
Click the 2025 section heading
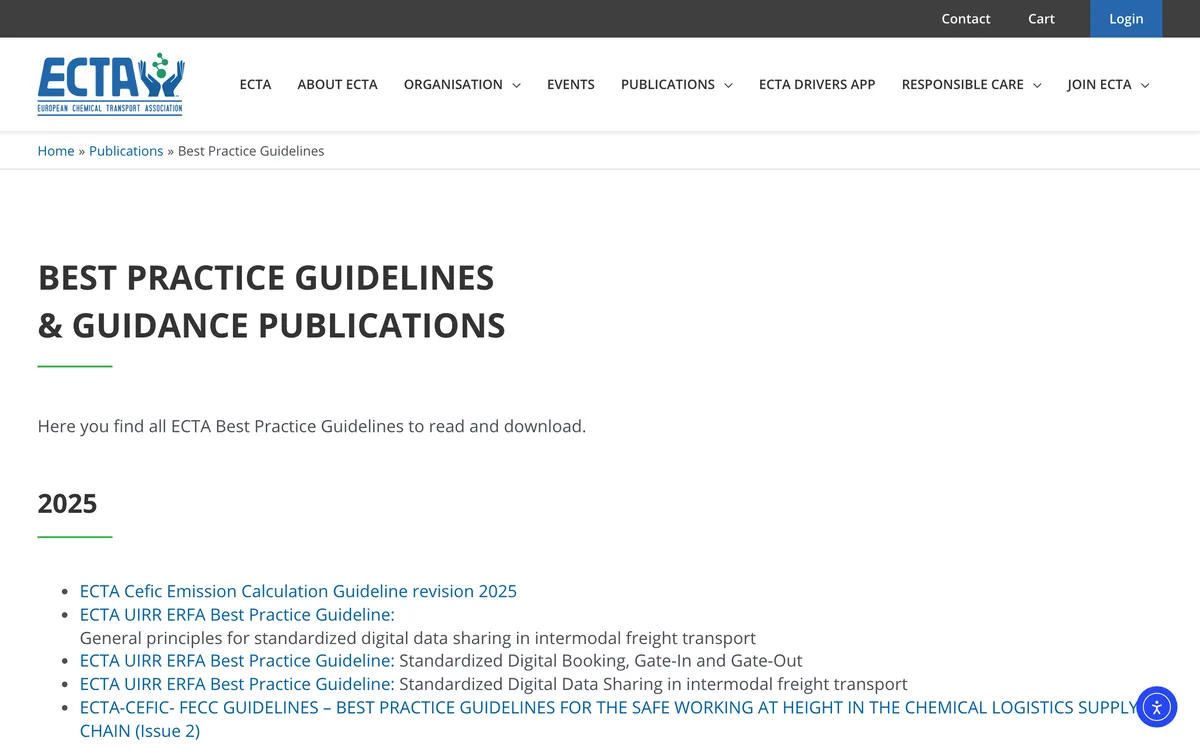coord(67,503)
